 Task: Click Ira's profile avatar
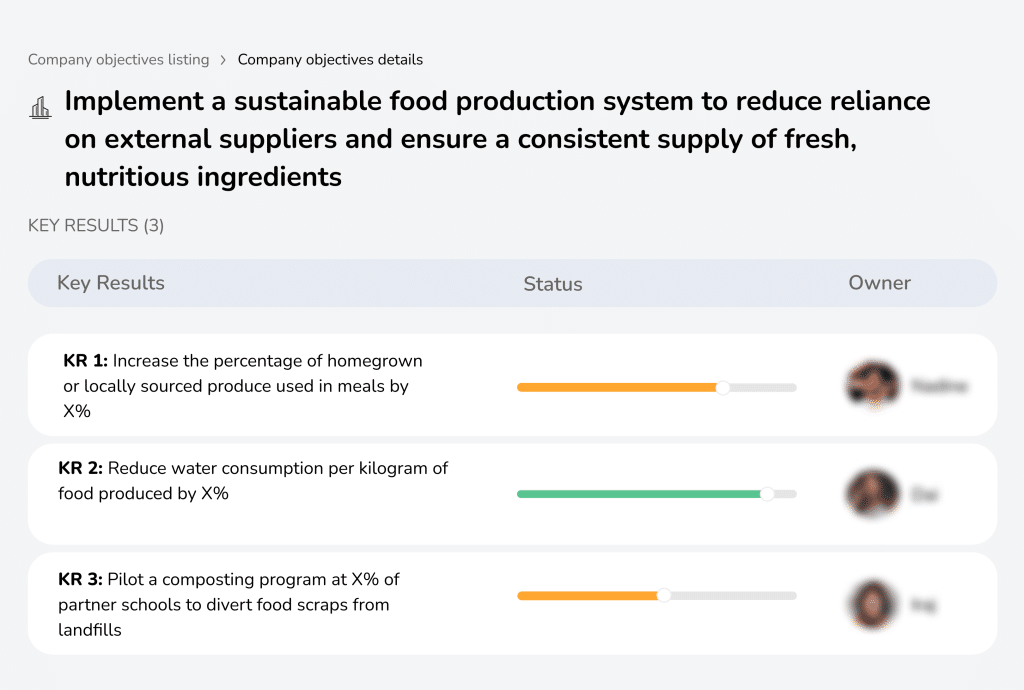[872, 602]
